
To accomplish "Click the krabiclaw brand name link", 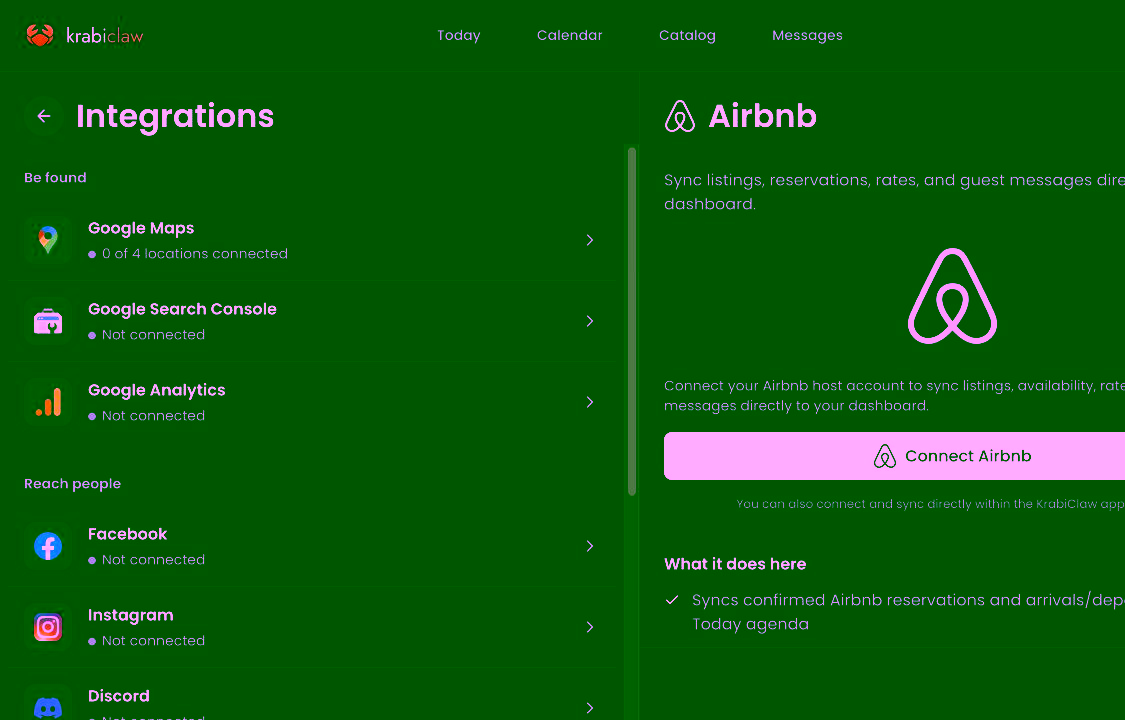I will 105,36.
